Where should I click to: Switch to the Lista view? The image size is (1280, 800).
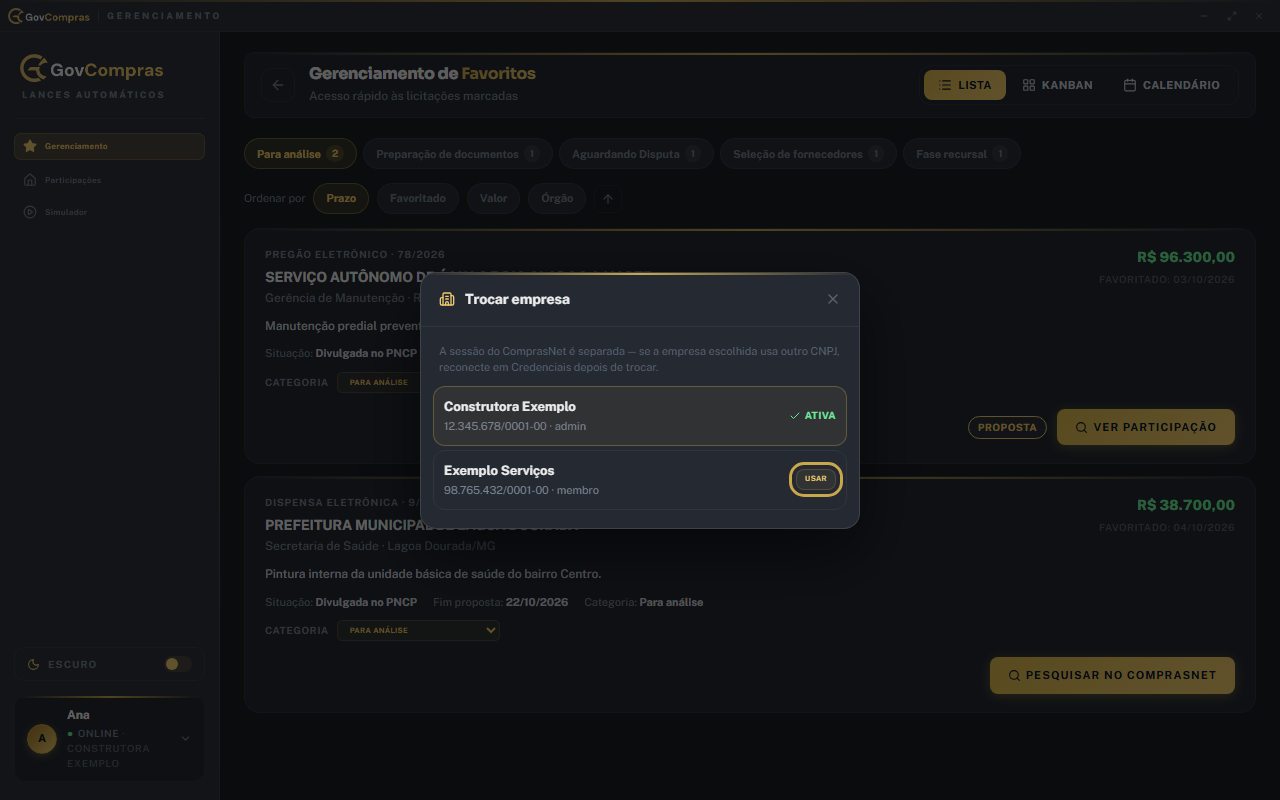965,85
